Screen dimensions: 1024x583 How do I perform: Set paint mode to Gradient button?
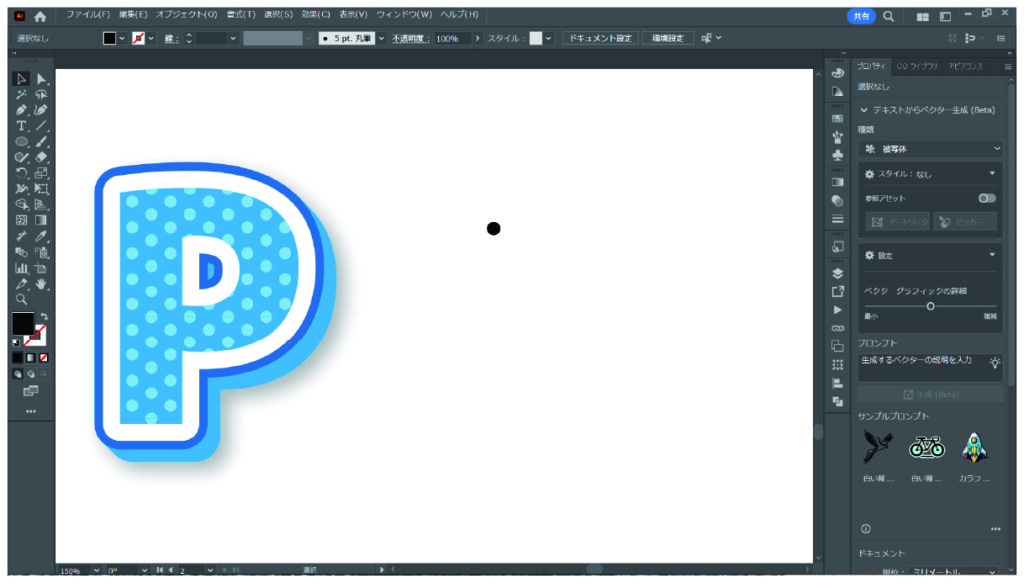31,358
